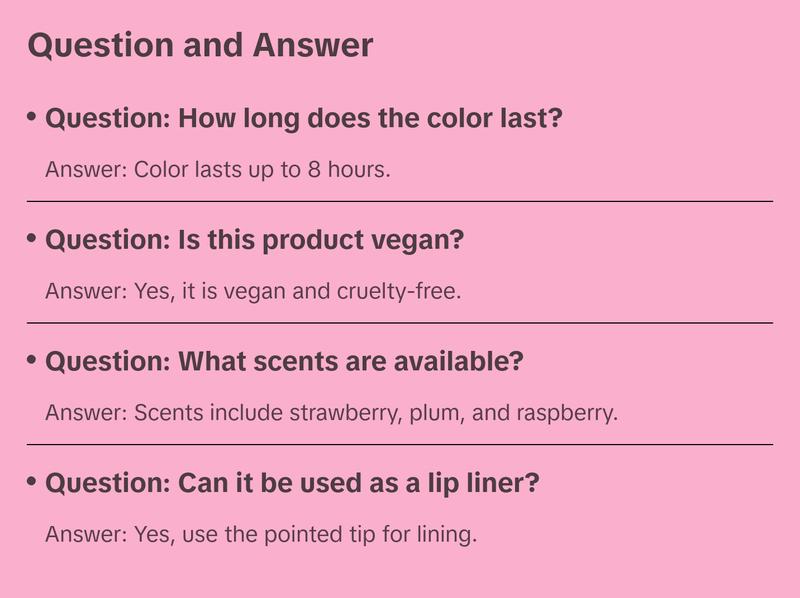Click the answer "Color lasts up to 8 hours"
Screen dimensions: 800x598
217,169
